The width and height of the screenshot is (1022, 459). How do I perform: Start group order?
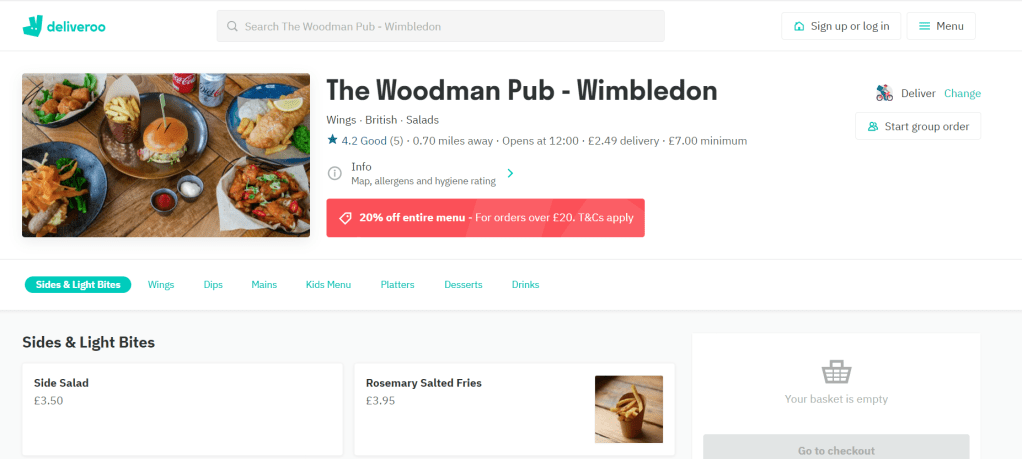(918, 126)
